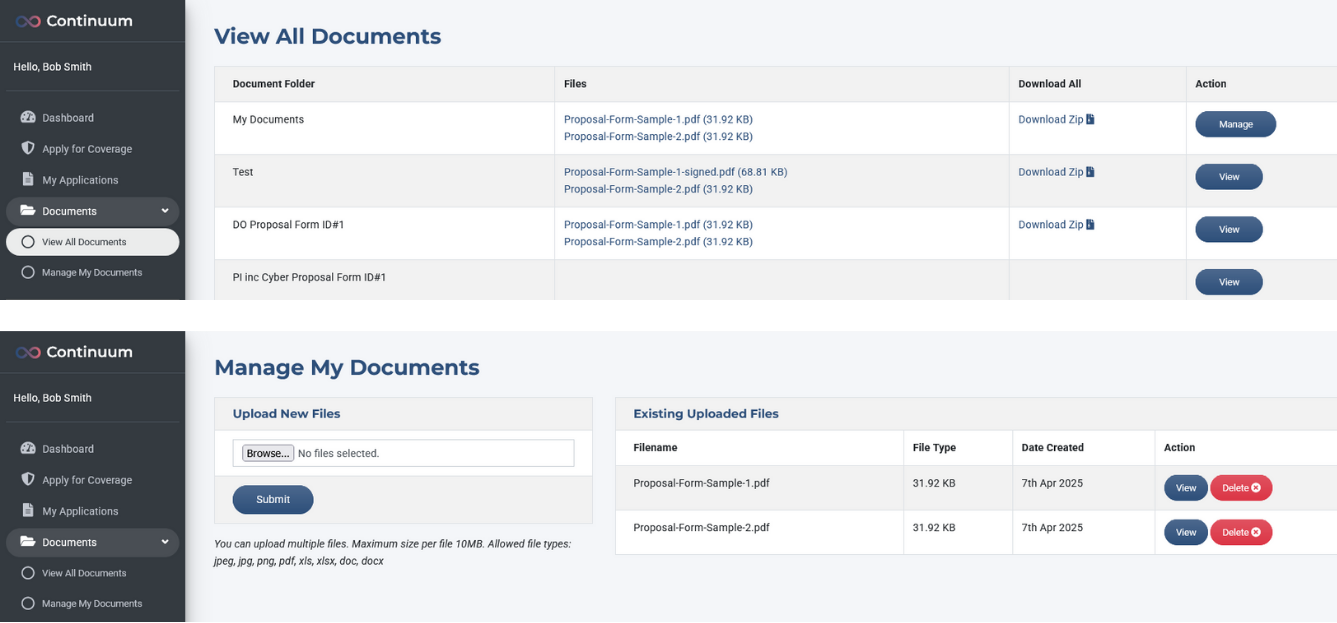Click the My Applications file icon on Manage My Documents page
Screen dimensions: 1337x623
click(28, 511)
